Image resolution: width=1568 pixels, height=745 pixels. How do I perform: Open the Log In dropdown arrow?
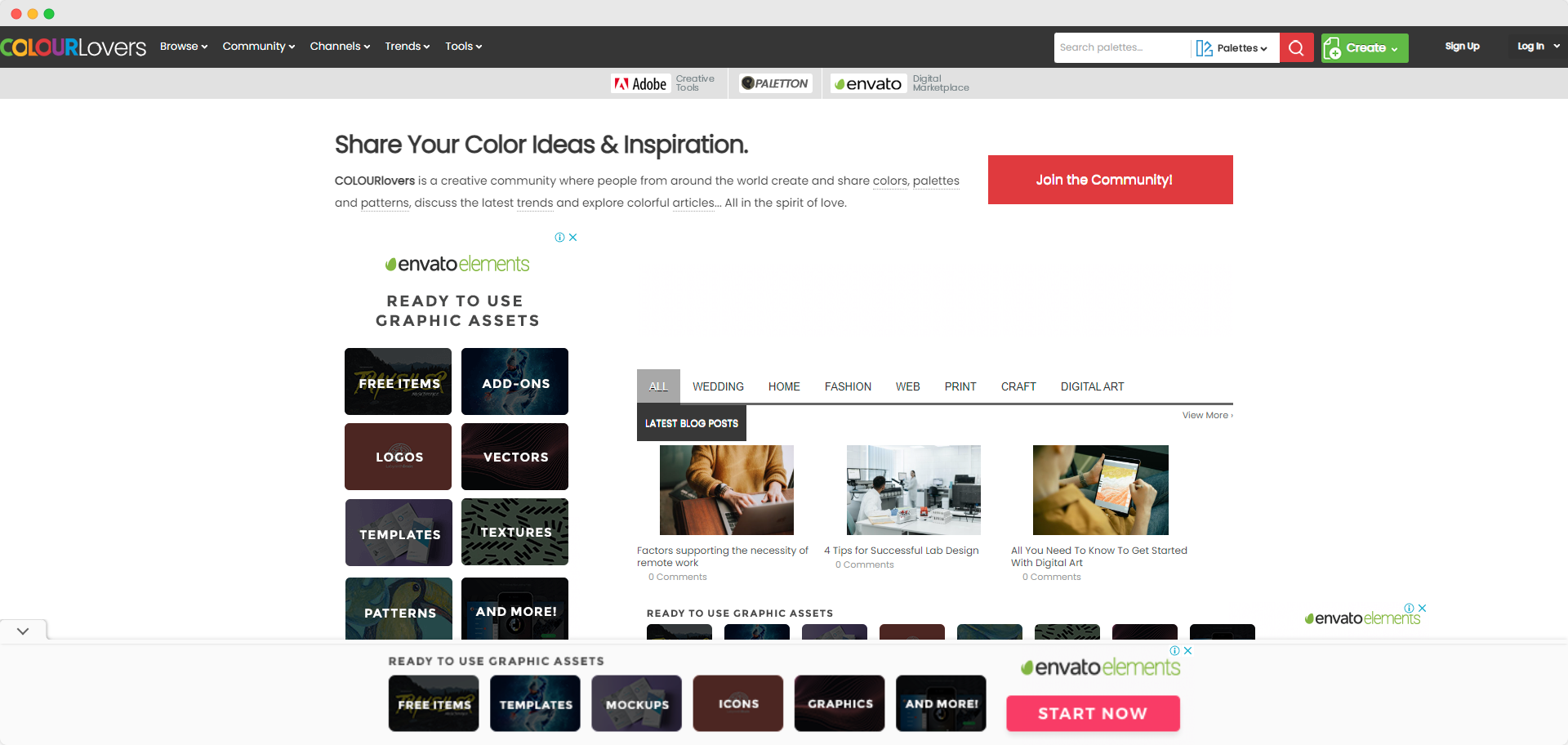(x=1557, y=47)
